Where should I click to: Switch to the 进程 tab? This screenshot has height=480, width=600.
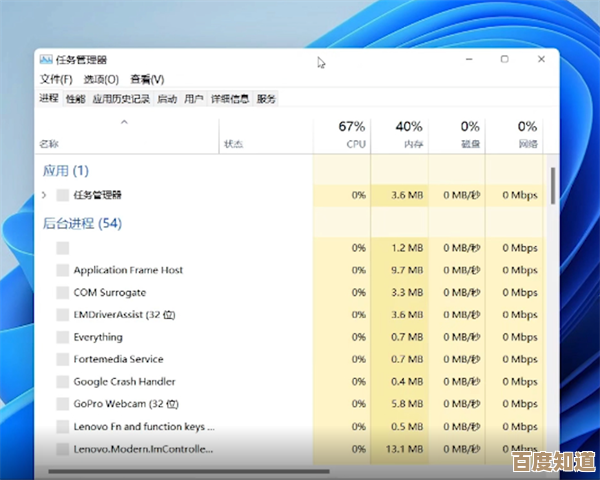49,98
